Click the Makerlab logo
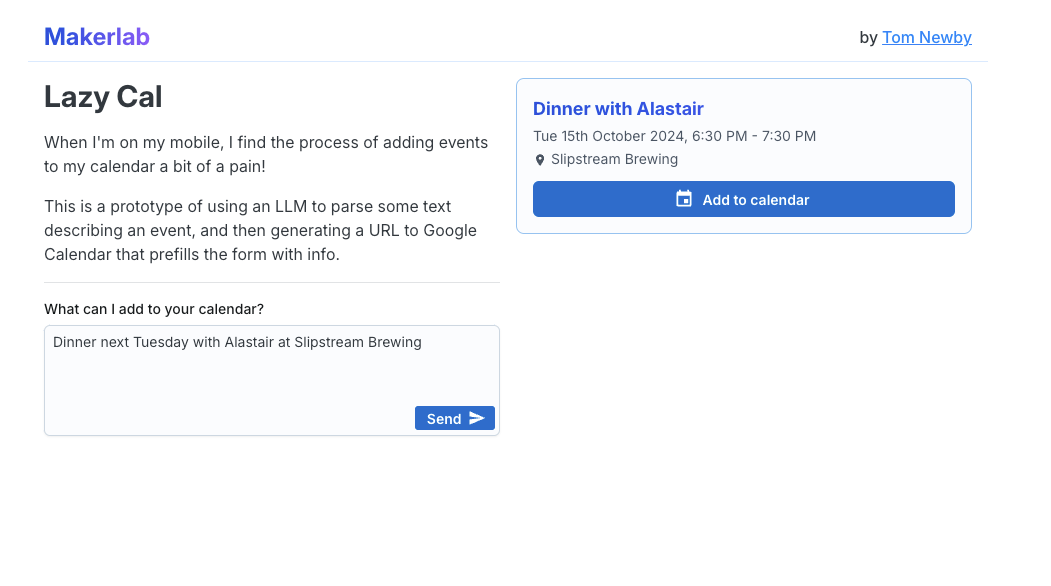 [97, 37]
